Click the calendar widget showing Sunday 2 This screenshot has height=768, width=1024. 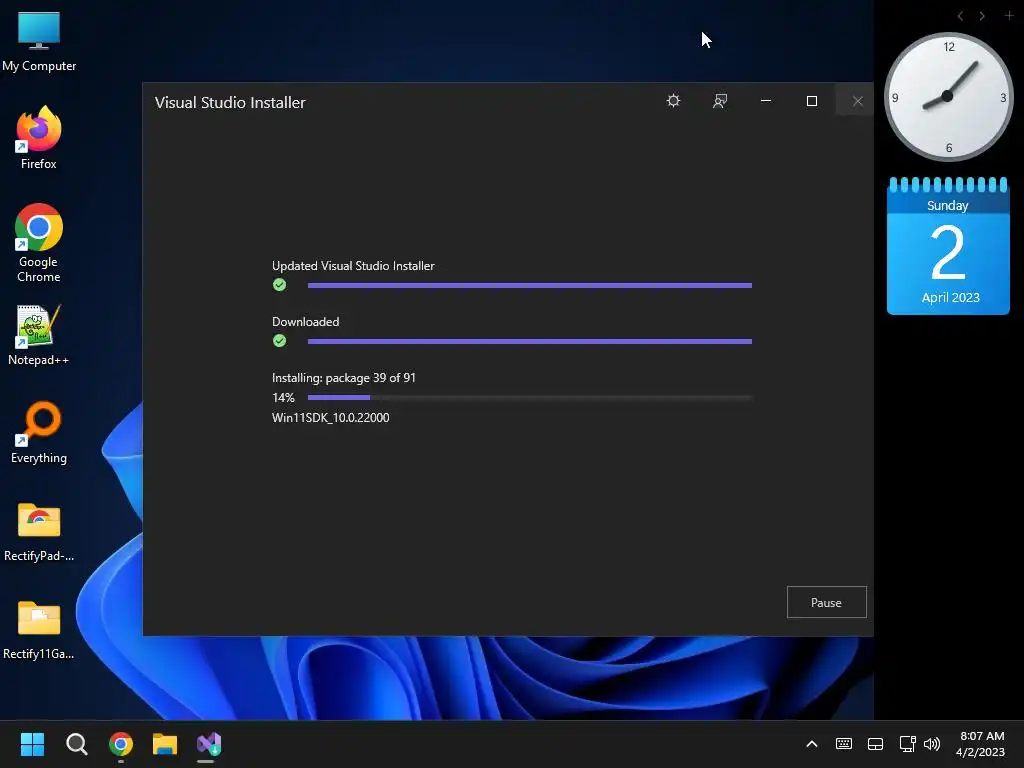[948, 246]
